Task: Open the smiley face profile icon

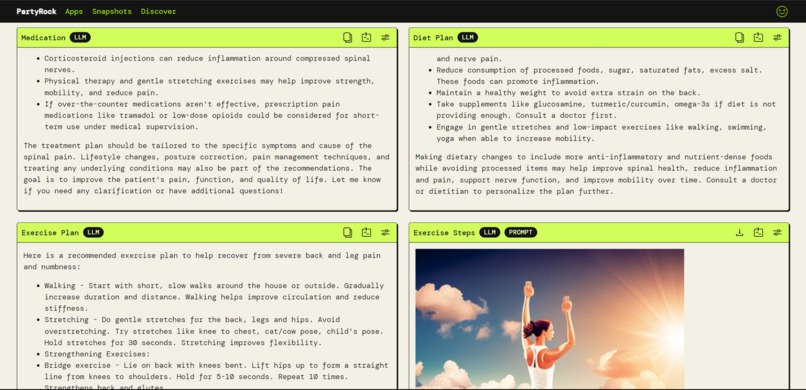Action: coord(781,11)
